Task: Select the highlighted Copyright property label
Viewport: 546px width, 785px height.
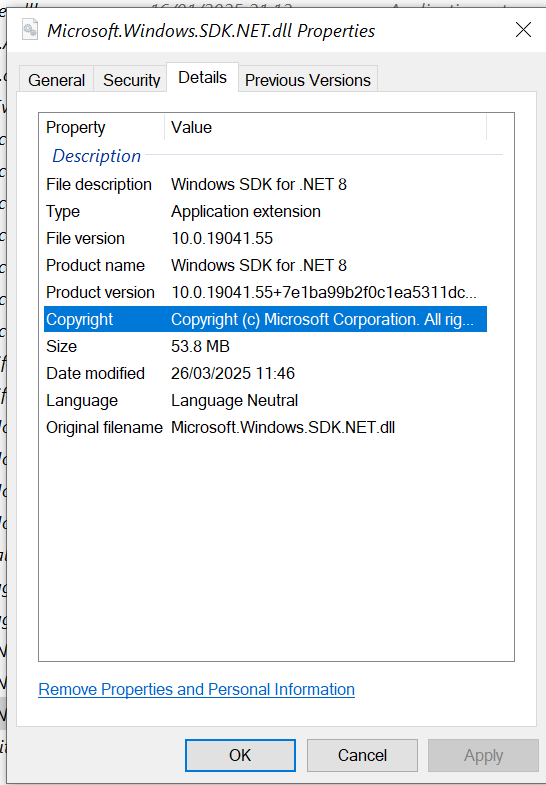Action: [x=80, y=319]
